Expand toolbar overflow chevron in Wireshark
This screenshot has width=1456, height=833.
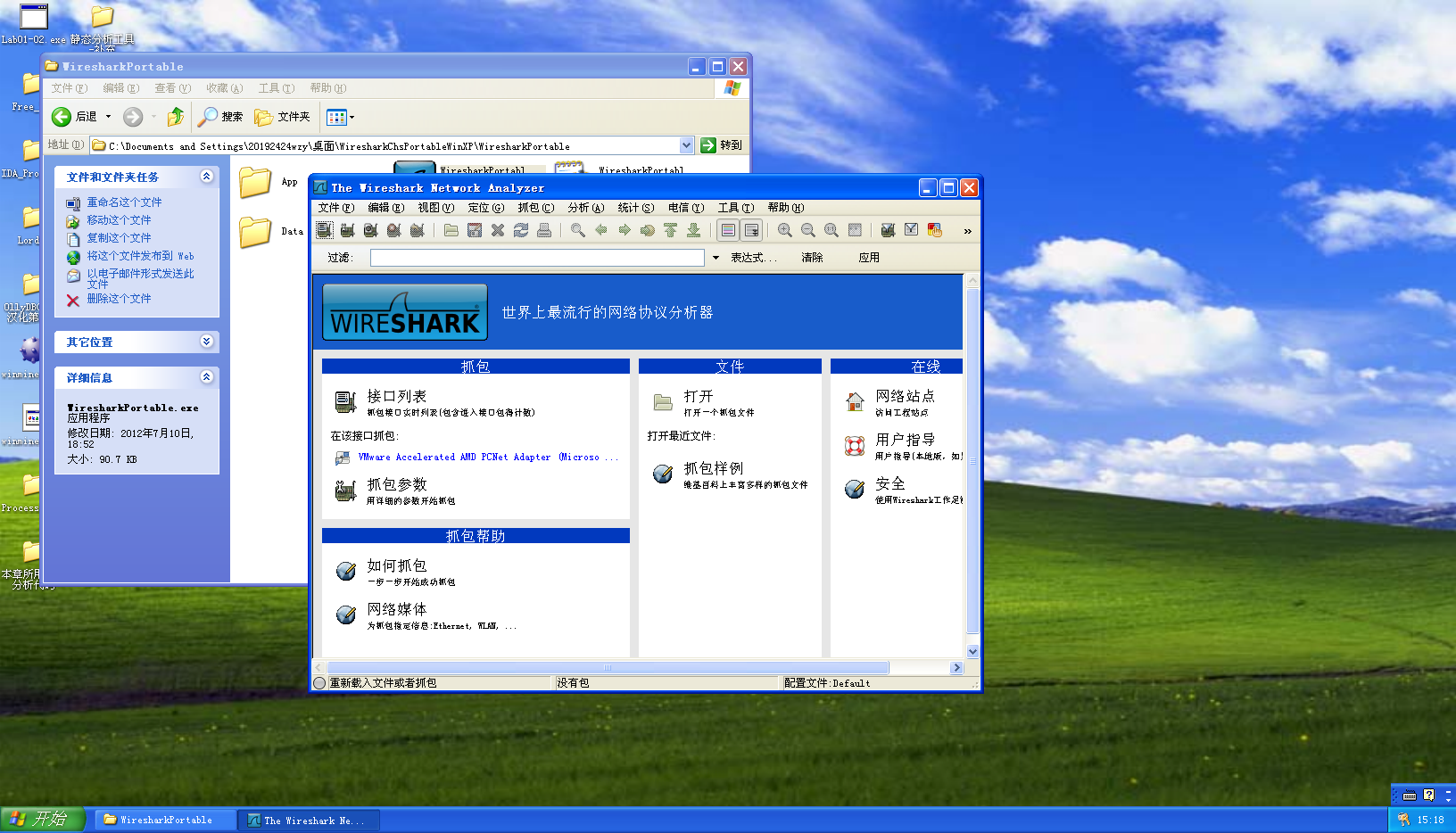[x=967, y=231]
